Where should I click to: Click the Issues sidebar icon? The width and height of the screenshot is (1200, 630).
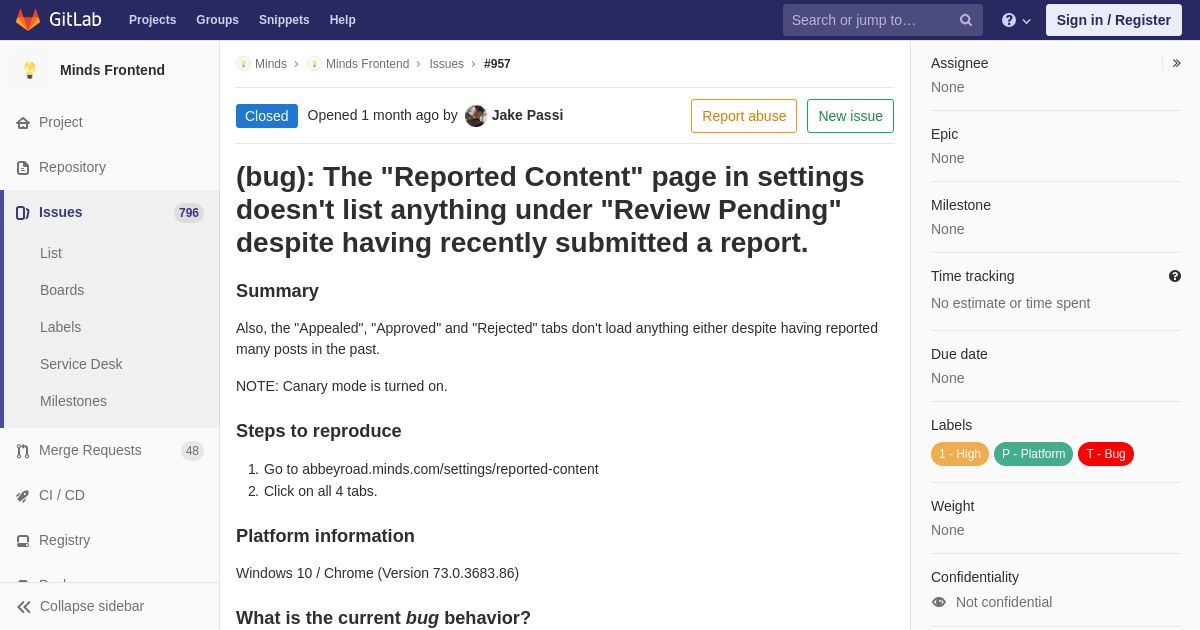pos(23,213)
